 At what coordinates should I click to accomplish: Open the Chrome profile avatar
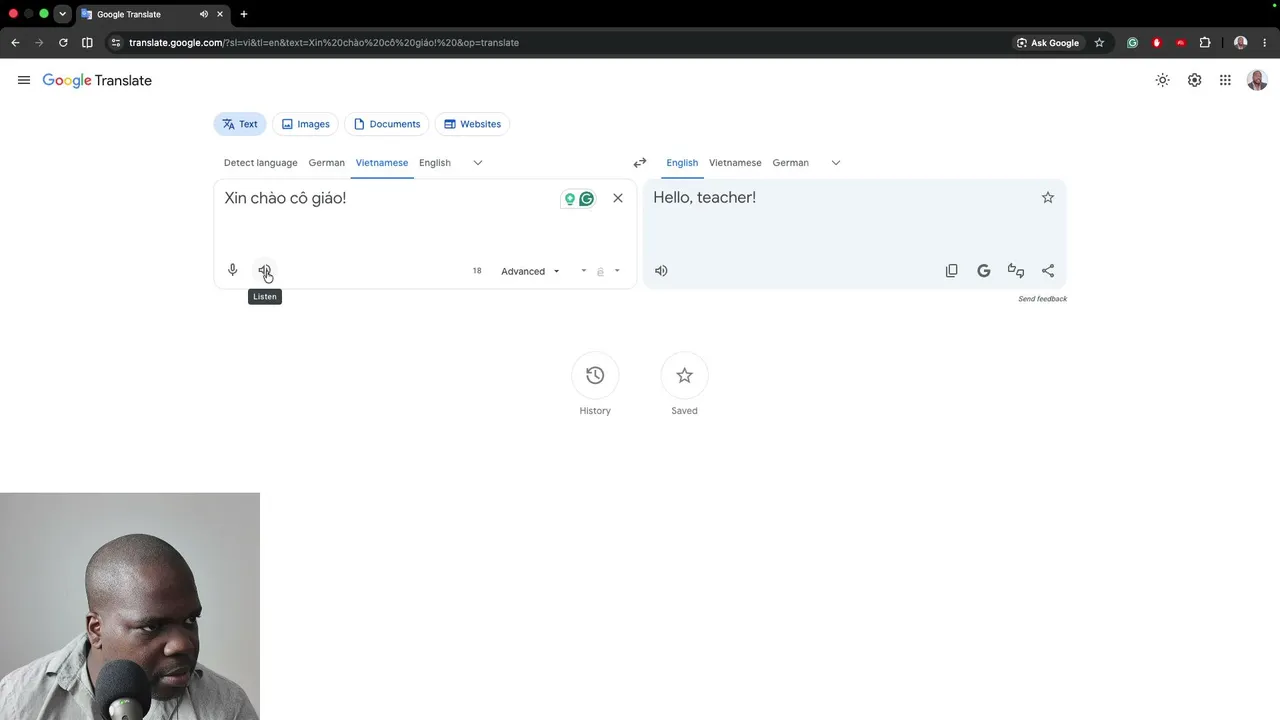pos(1241,43)
